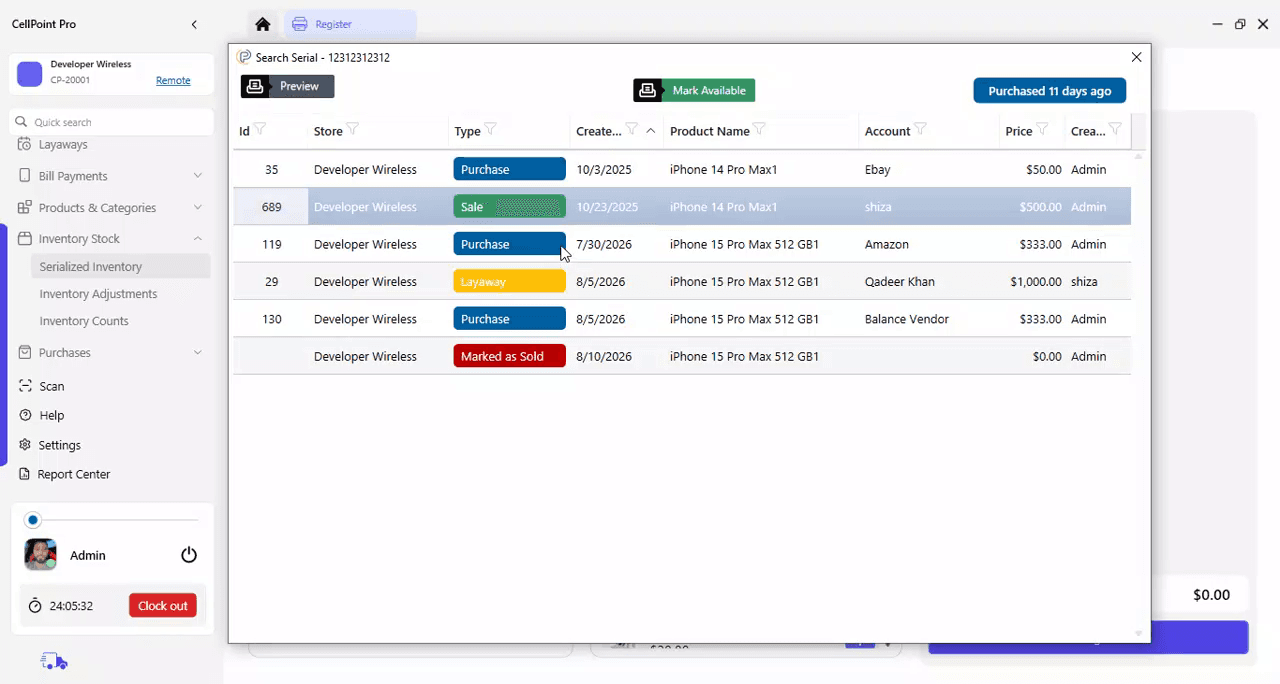The height and width of the screenshot is (684, 1280).
Task: Click Purchase tag in row 130
Action: pyautogui.click(x=510, y=319)
